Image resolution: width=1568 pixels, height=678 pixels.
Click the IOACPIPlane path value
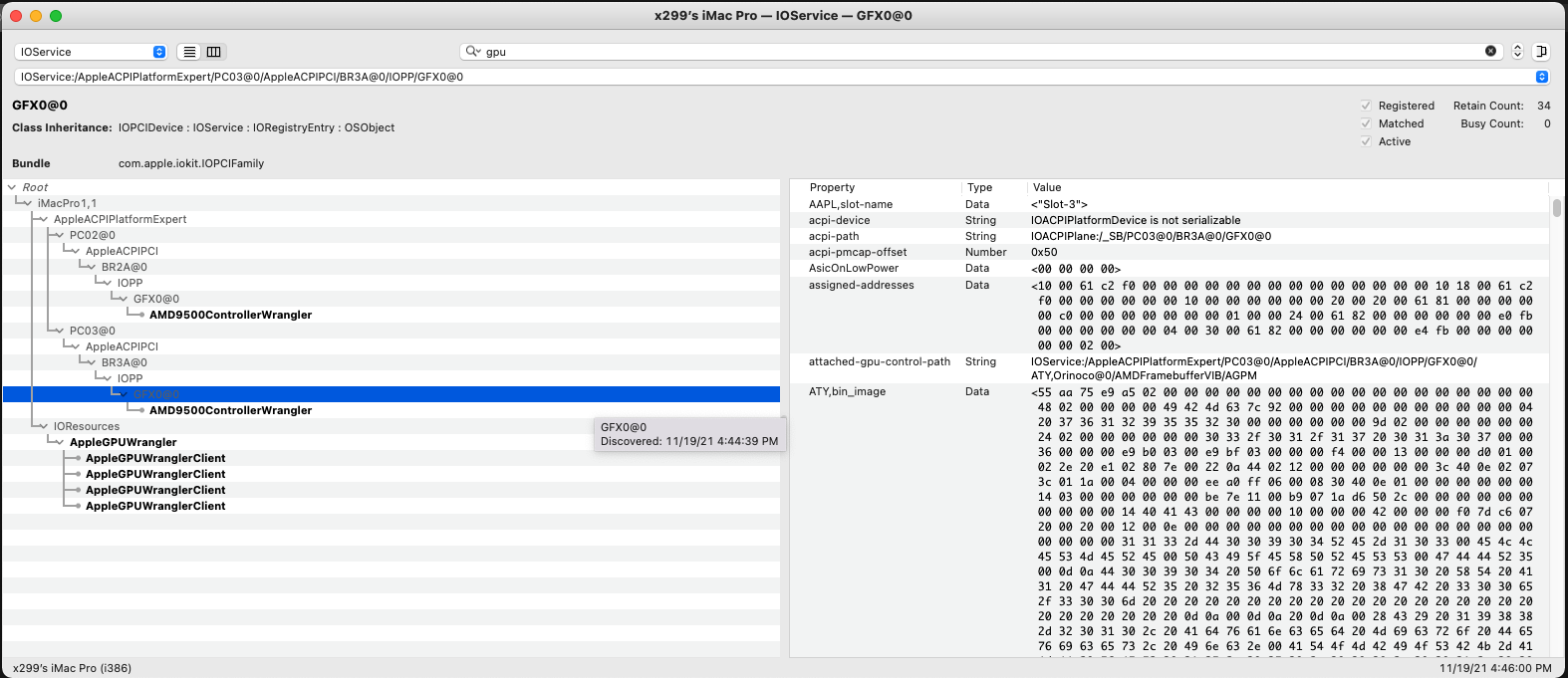point(1151,236)
